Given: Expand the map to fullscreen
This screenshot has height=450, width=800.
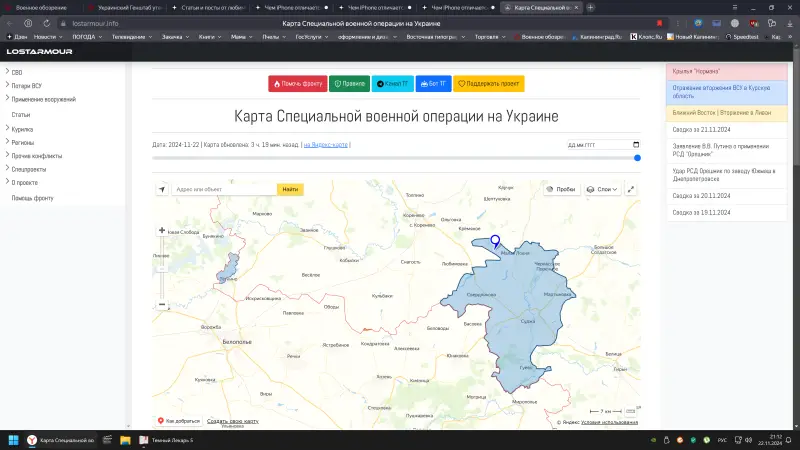Looking at the screenshot, I should [x=631, y=189].
